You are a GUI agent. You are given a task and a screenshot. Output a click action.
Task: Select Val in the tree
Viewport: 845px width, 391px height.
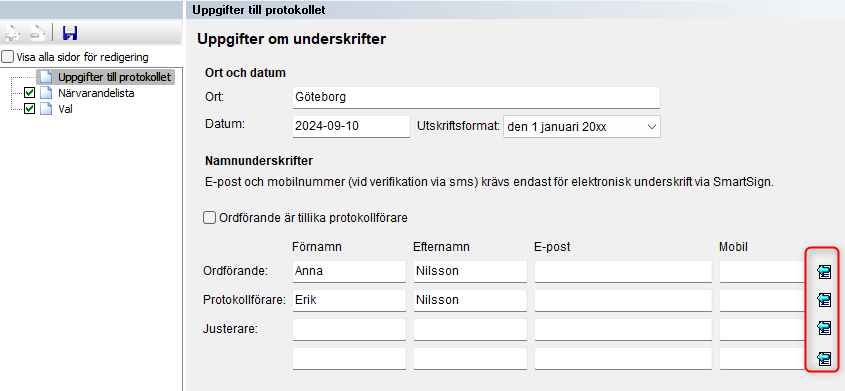[x=65, y=109]
